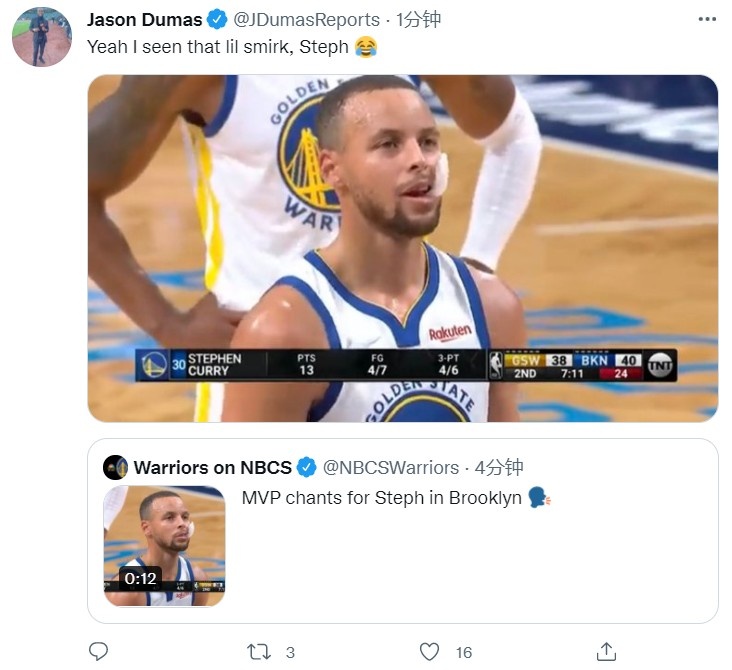
Task: Open the Warriors on NBCS account name
Action: (x=212, y=467)
